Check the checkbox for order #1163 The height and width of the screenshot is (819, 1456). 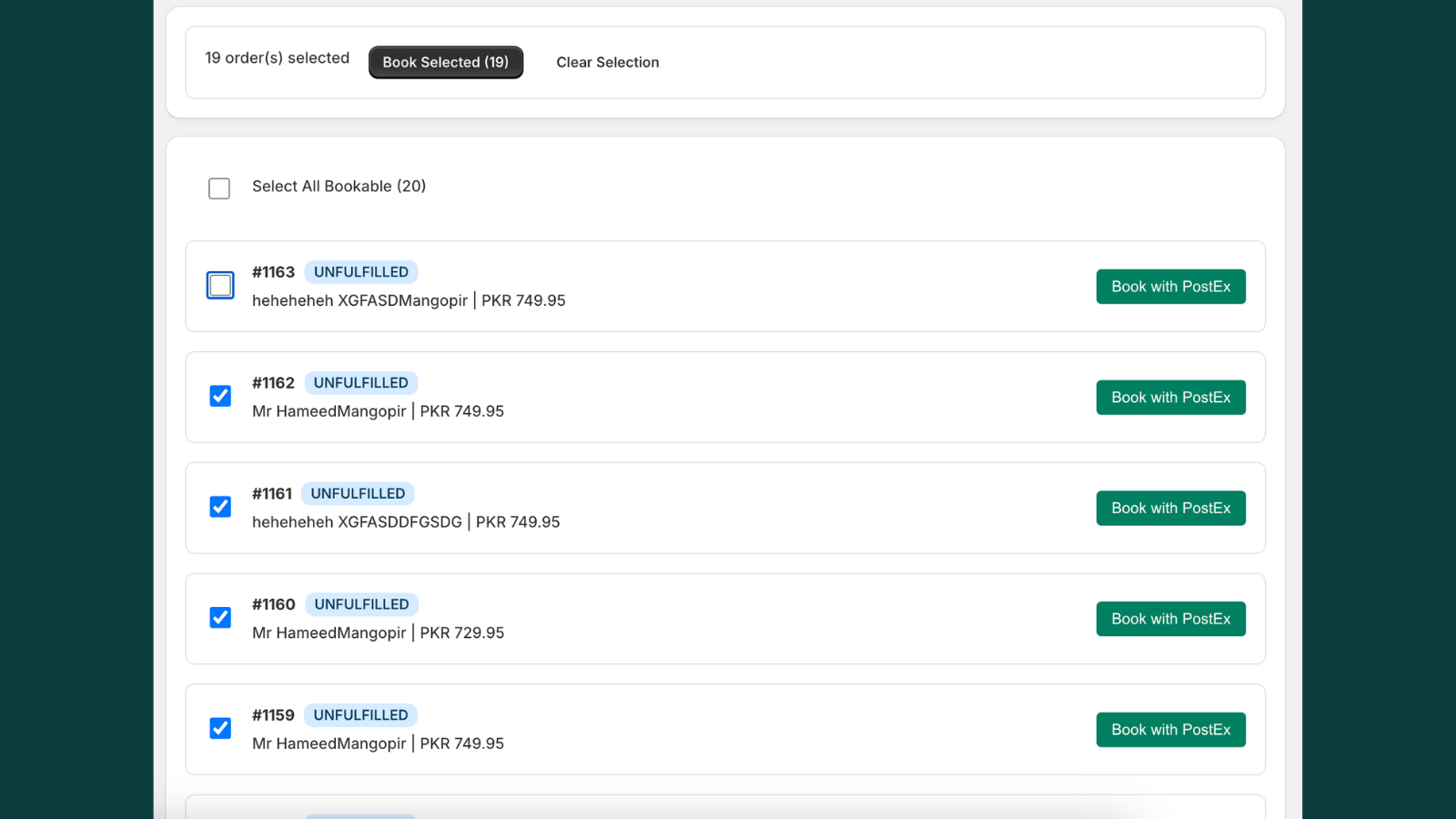coord(220,286)
